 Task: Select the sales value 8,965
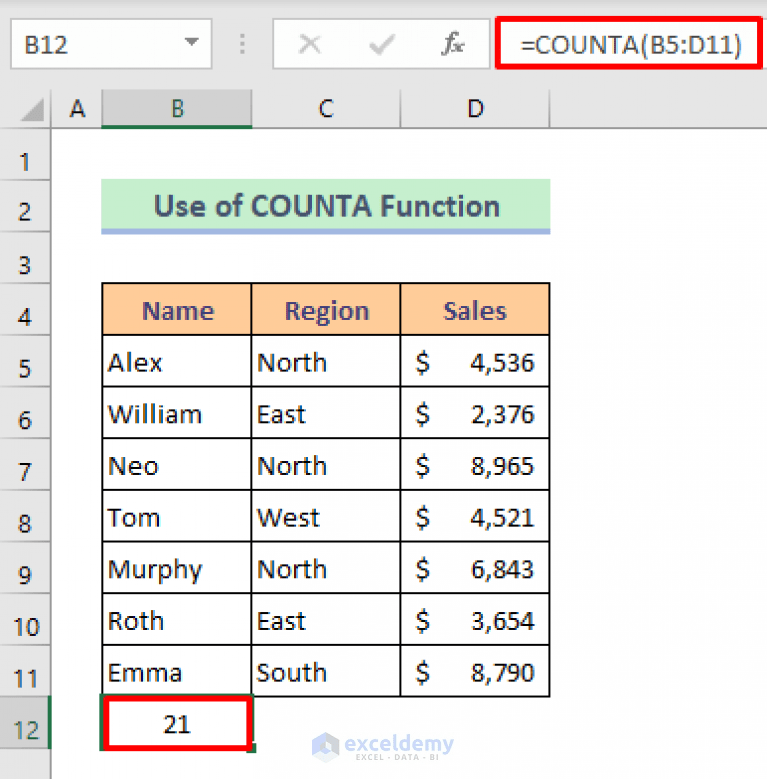[x=475, y=465]
